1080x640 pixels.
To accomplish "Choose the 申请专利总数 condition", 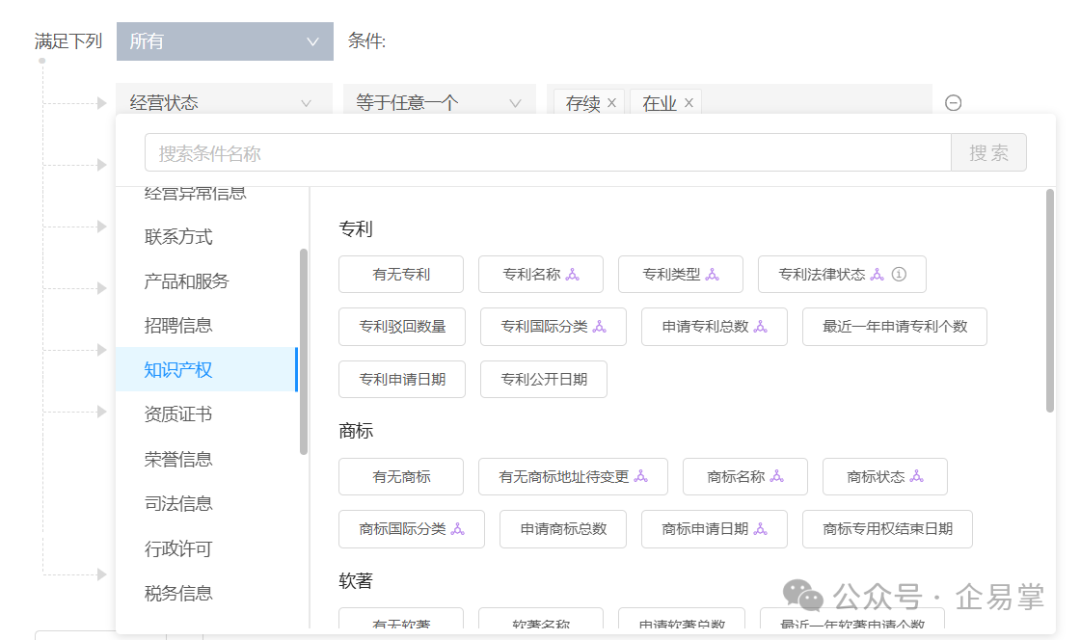I will tap(714, 327).
